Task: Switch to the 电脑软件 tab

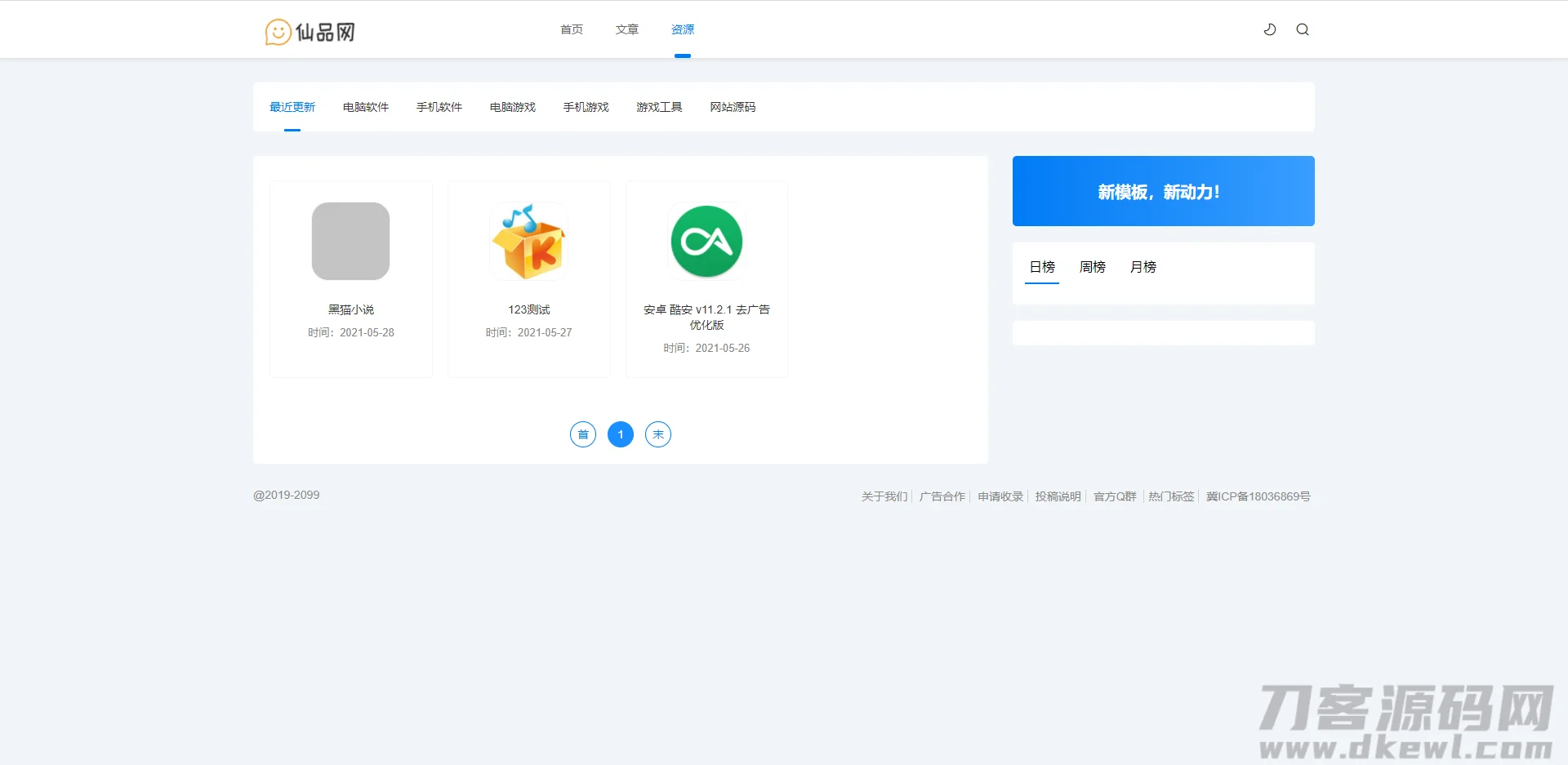Action: [366, 107]
